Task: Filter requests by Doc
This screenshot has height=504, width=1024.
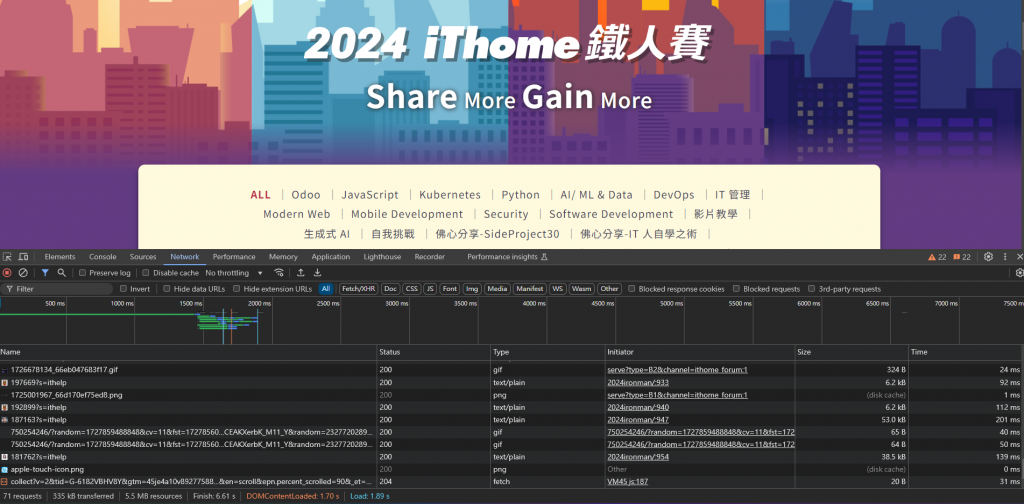Action: point(391,289)
